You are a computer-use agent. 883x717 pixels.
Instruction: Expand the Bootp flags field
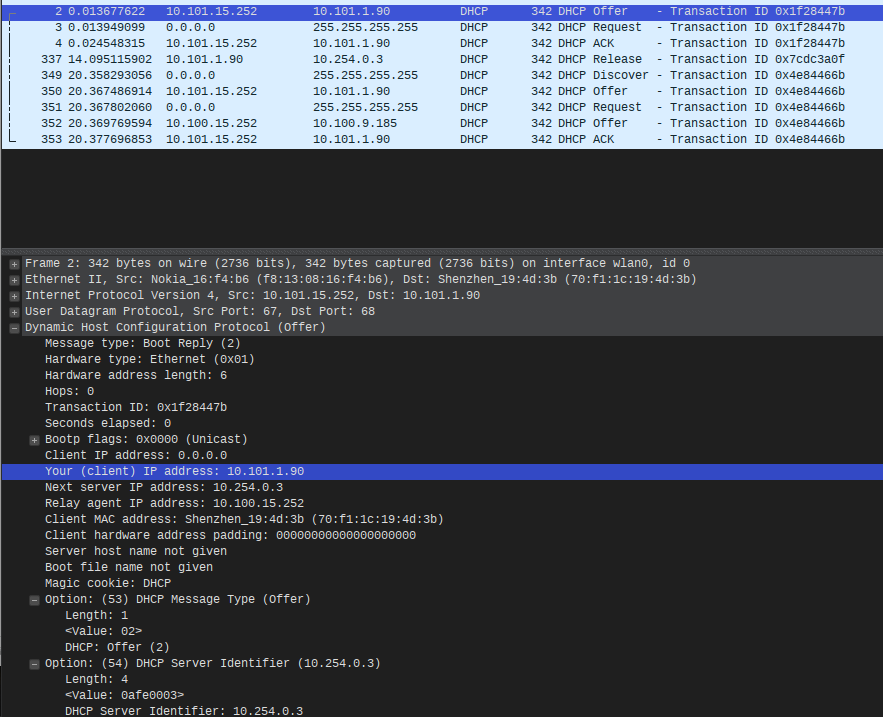click(35, 440)
